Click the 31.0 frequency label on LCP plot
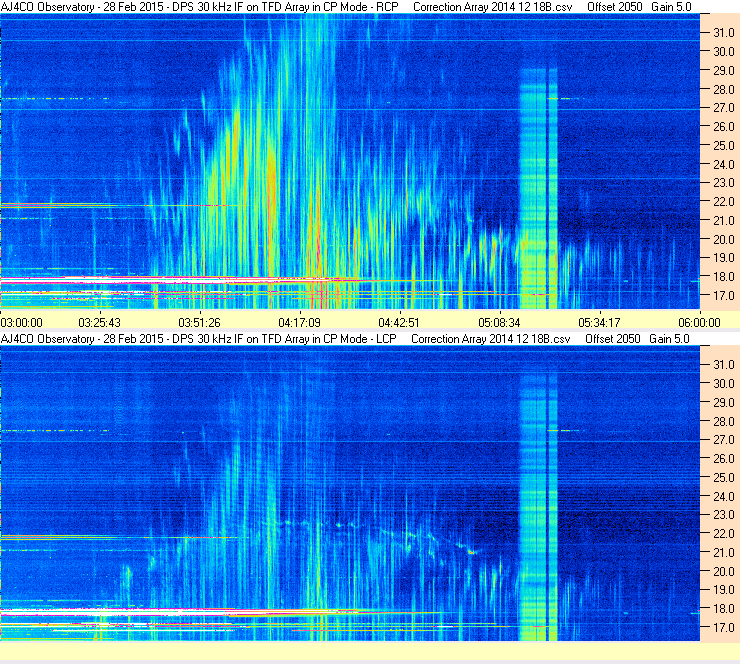Image resolution: width=740 pixels, height=664 pixels. (724, 365)
